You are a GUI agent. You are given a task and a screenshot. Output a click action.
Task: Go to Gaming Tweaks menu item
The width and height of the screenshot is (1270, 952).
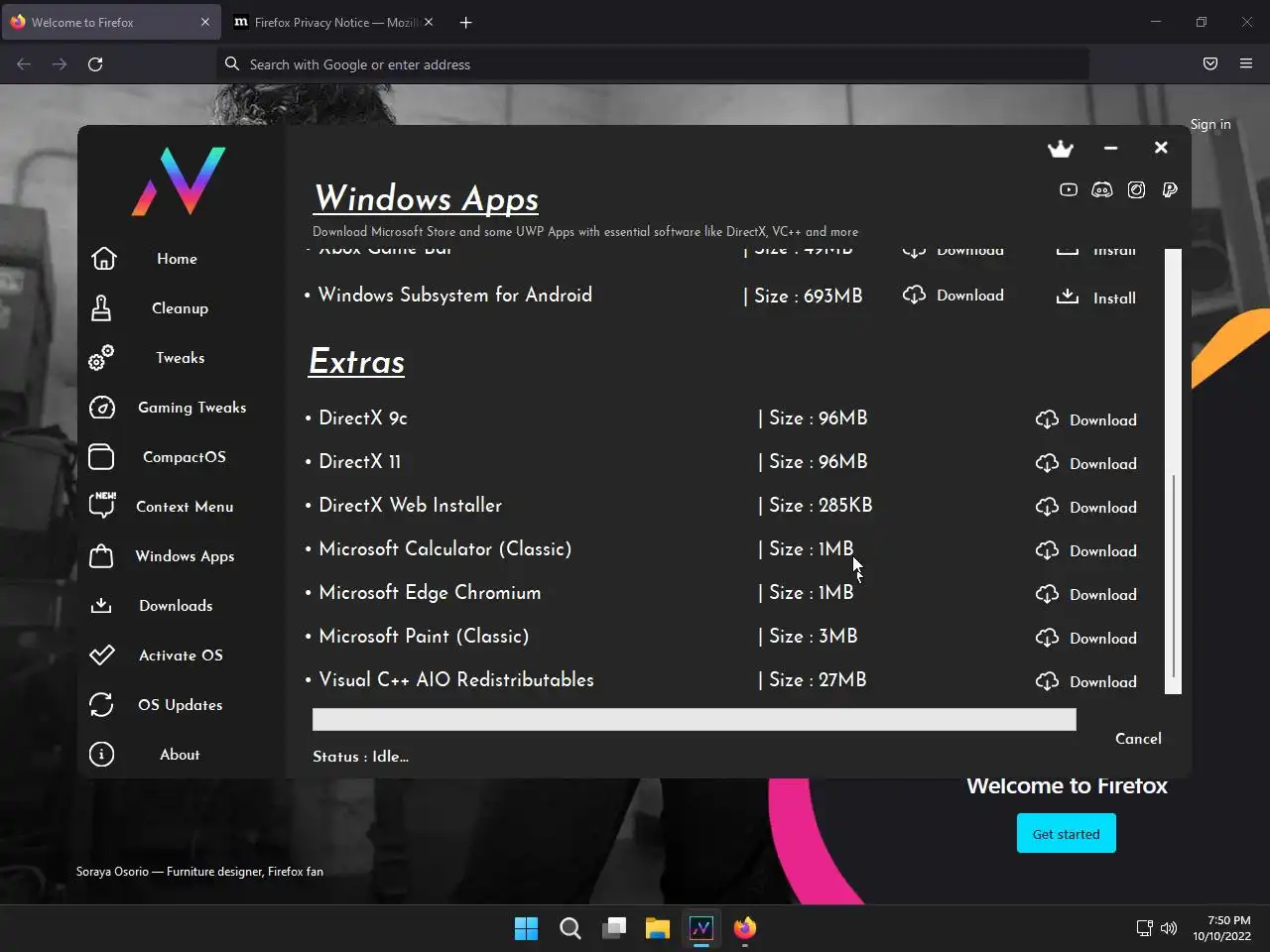[192, 408]
